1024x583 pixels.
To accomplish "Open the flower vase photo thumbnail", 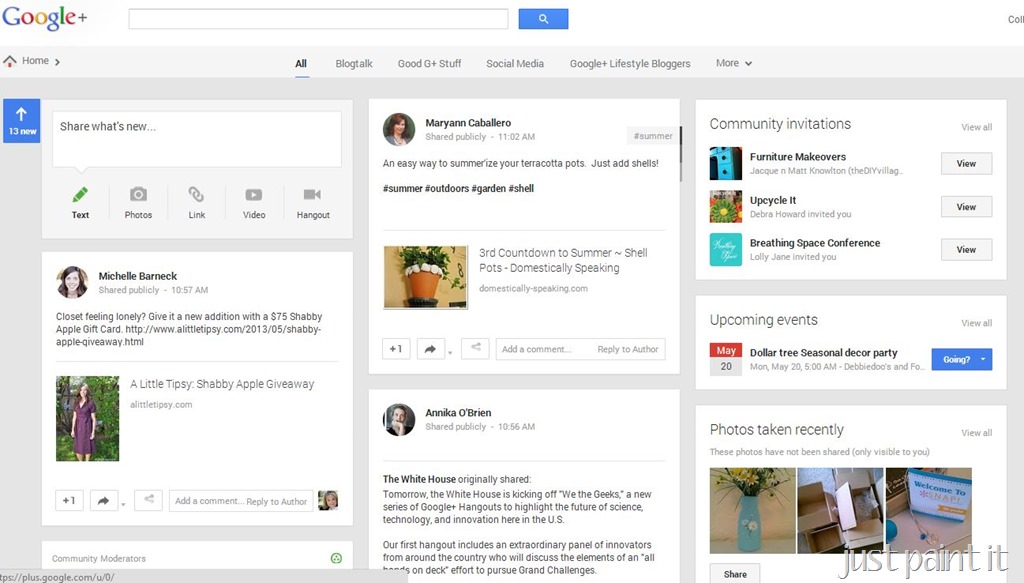I will click(x=752, y=511).
